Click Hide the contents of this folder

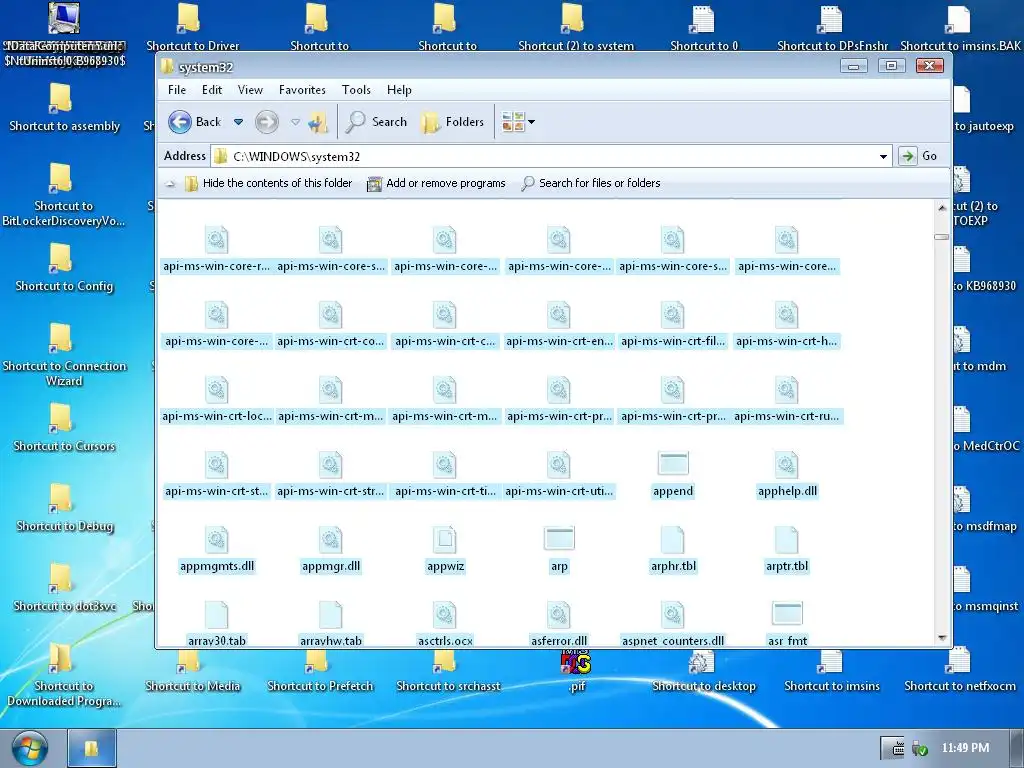point(268,183)
